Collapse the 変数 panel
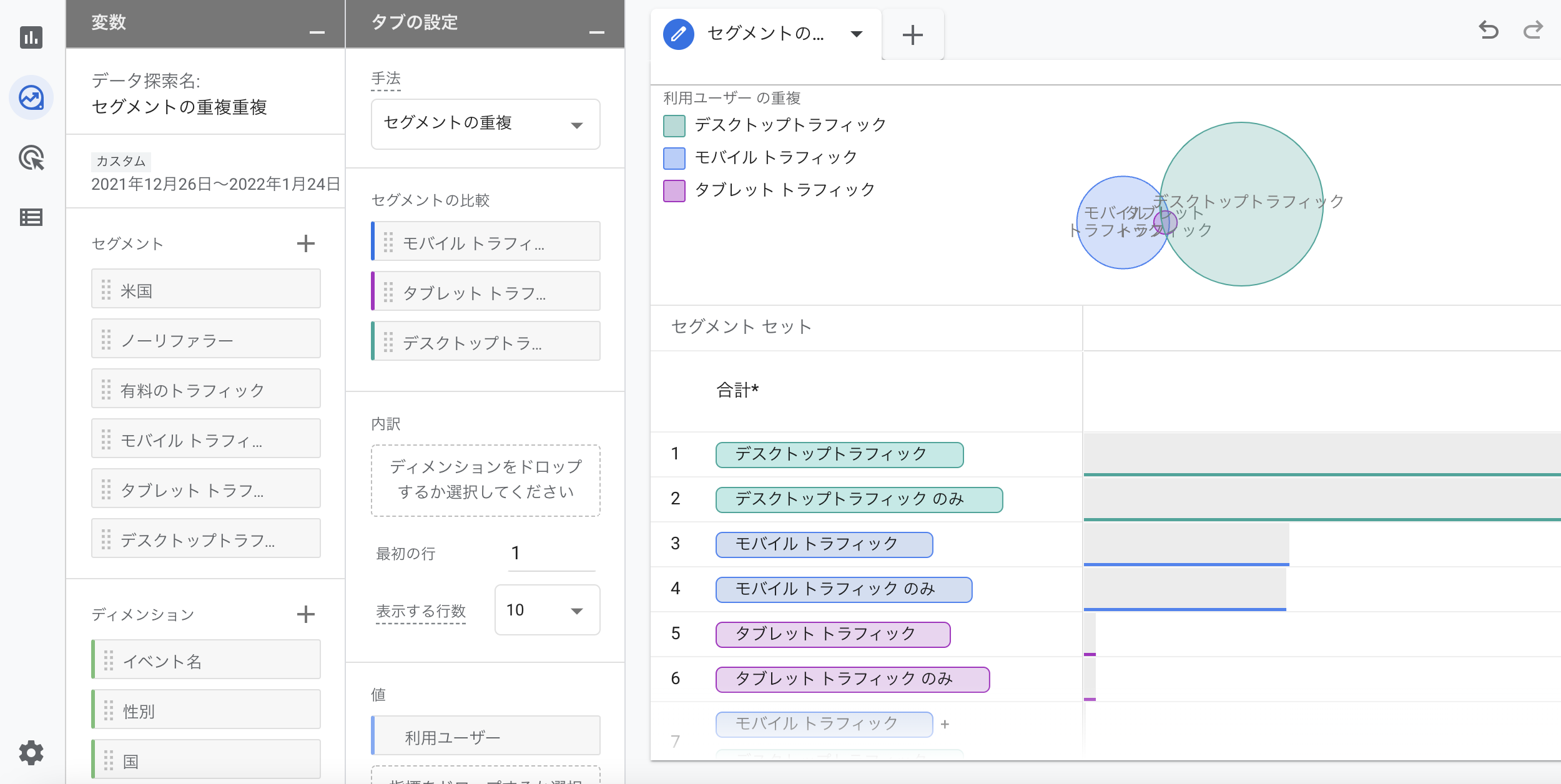 [317, 32]
